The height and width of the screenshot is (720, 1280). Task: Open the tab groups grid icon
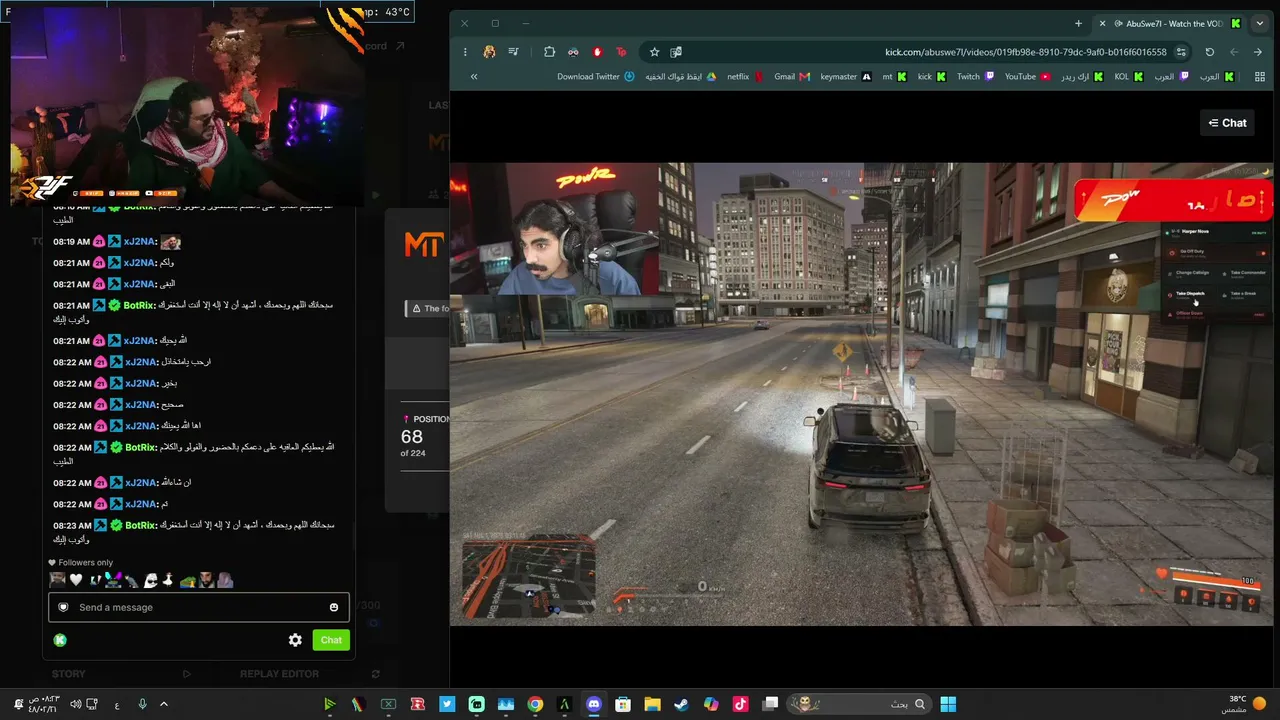point(1258,77)
